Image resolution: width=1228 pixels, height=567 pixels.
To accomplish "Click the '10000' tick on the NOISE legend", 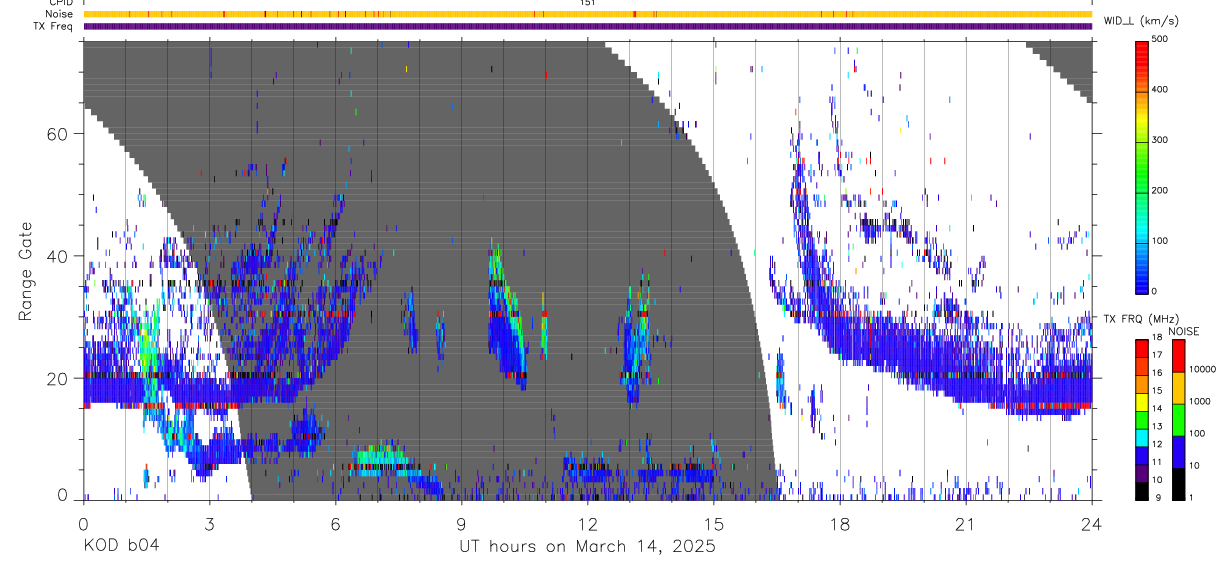I will click(x=1201, y=370).
